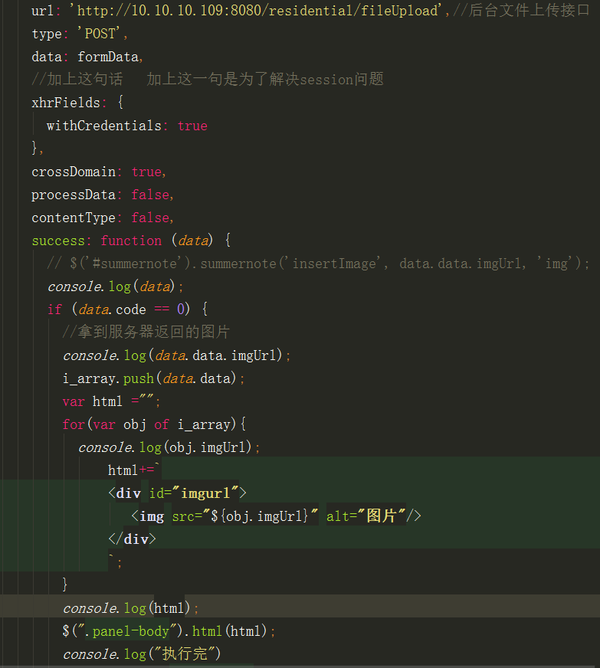Click the html+= template literal start
This screenshot has width=600, height=668.
tap(133, 470)
